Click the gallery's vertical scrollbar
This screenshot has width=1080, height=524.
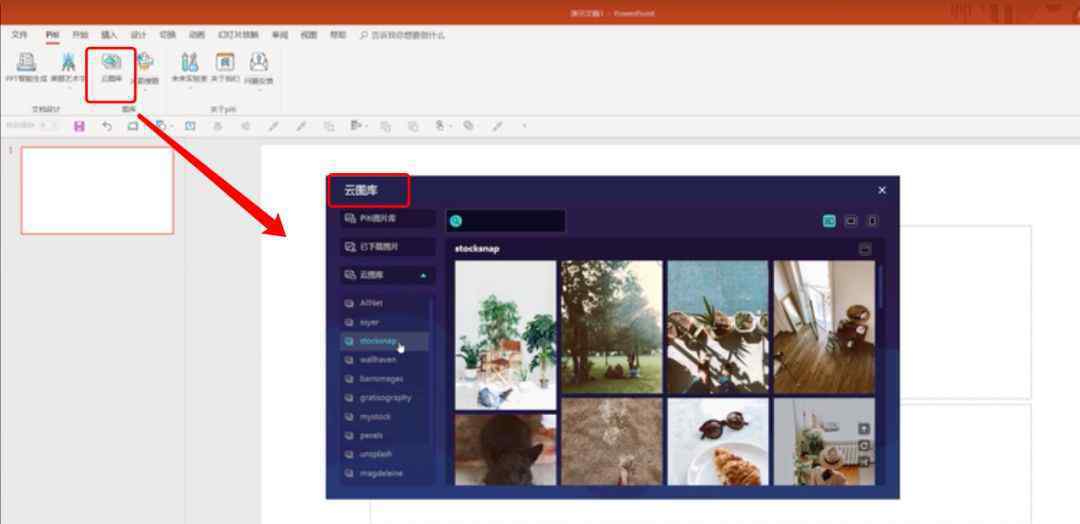pos(880,288)
